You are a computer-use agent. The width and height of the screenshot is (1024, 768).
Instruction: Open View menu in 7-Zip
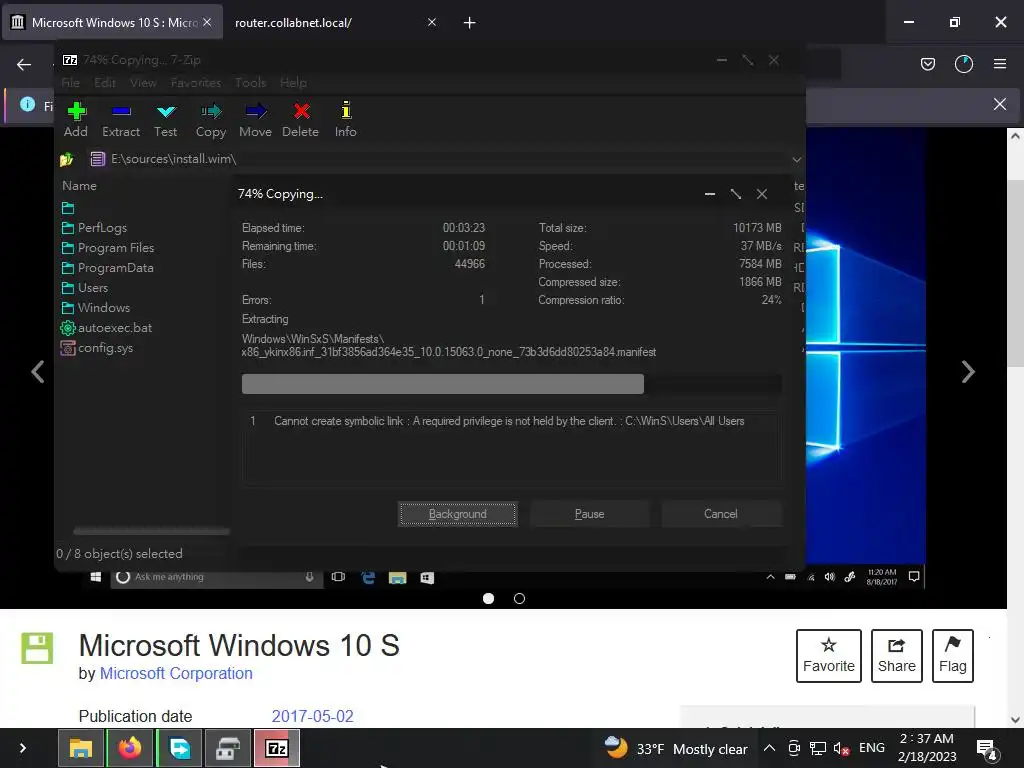(x=143, y=82)
